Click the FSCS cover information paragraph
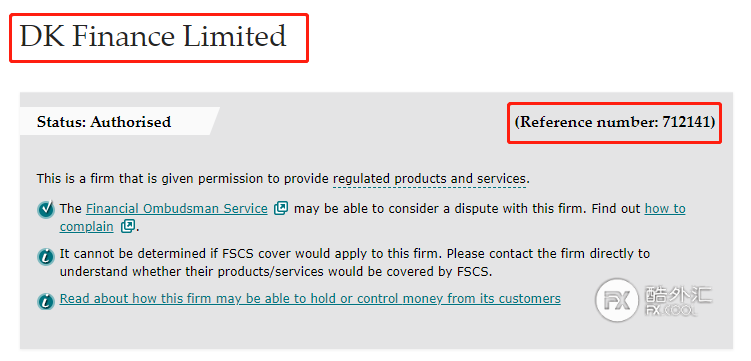Viewport: 751px width, 361px height. (x=354, y=262)
